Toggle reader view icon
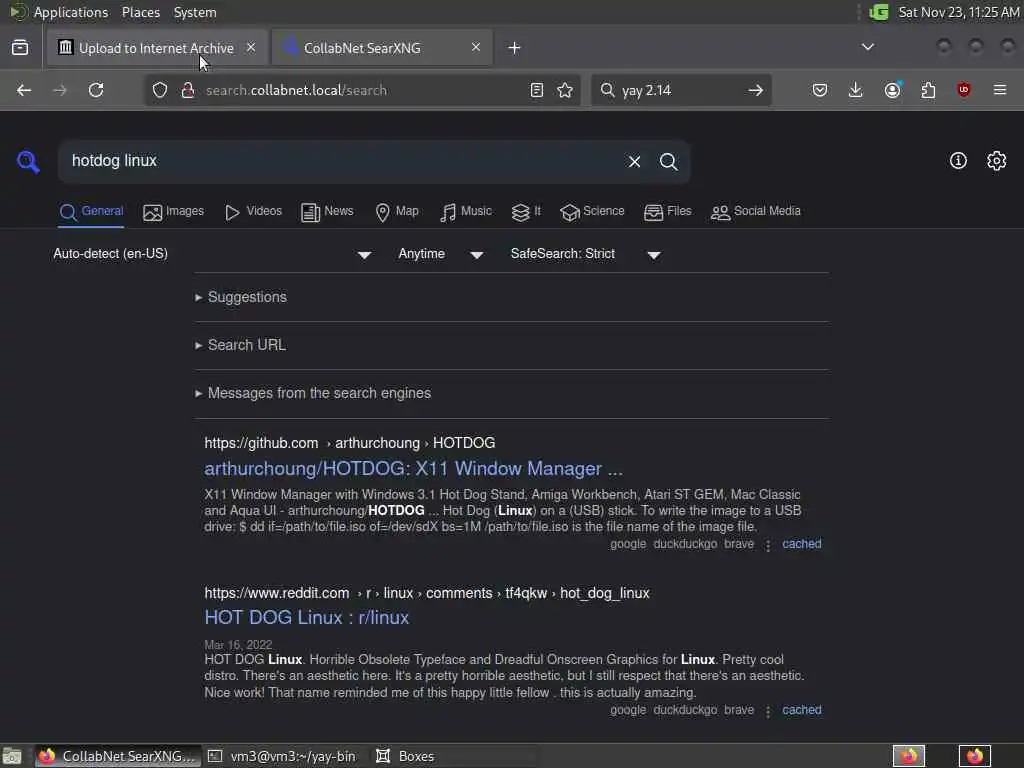The image size is (1024, 768). [537, 90]
